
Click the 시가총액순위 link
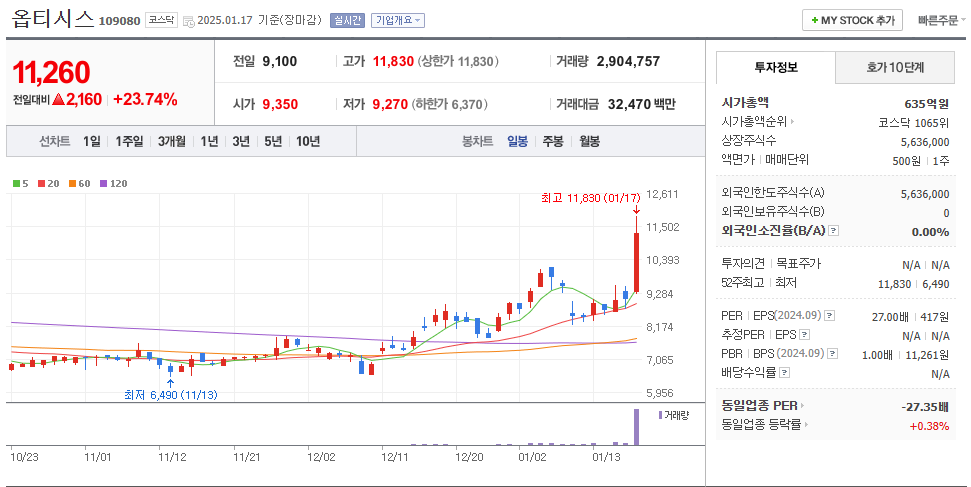[754, 122]
